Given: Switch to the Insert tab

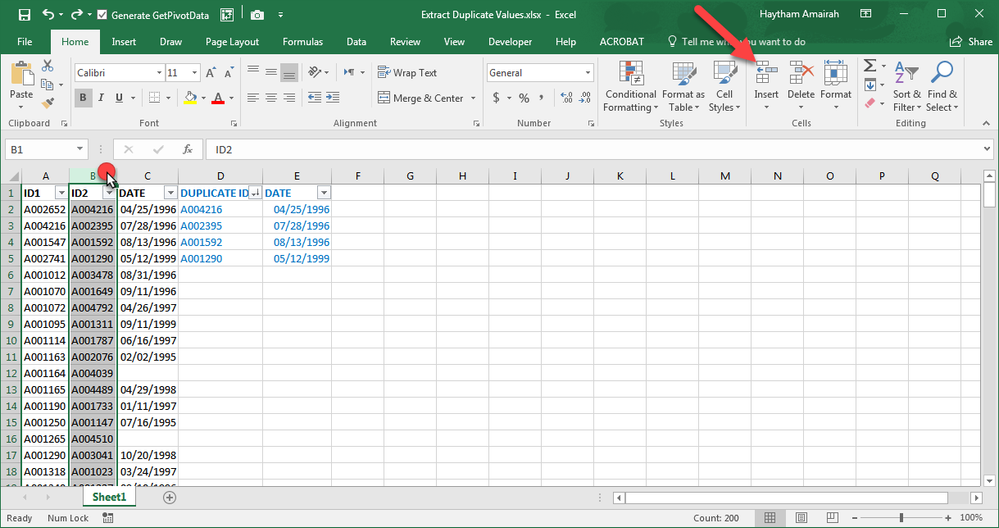Looking at the screenshot, I should [x=124, y=41].
